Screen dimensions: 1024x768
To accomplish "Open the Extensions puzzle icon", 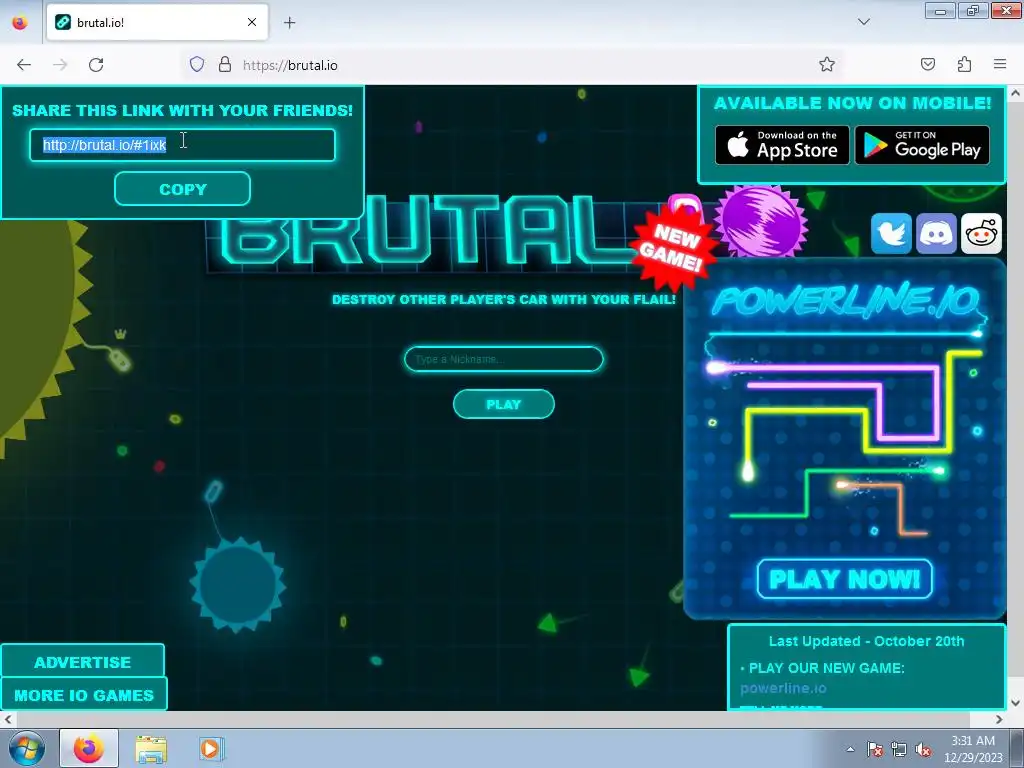I will click(964, 64).
